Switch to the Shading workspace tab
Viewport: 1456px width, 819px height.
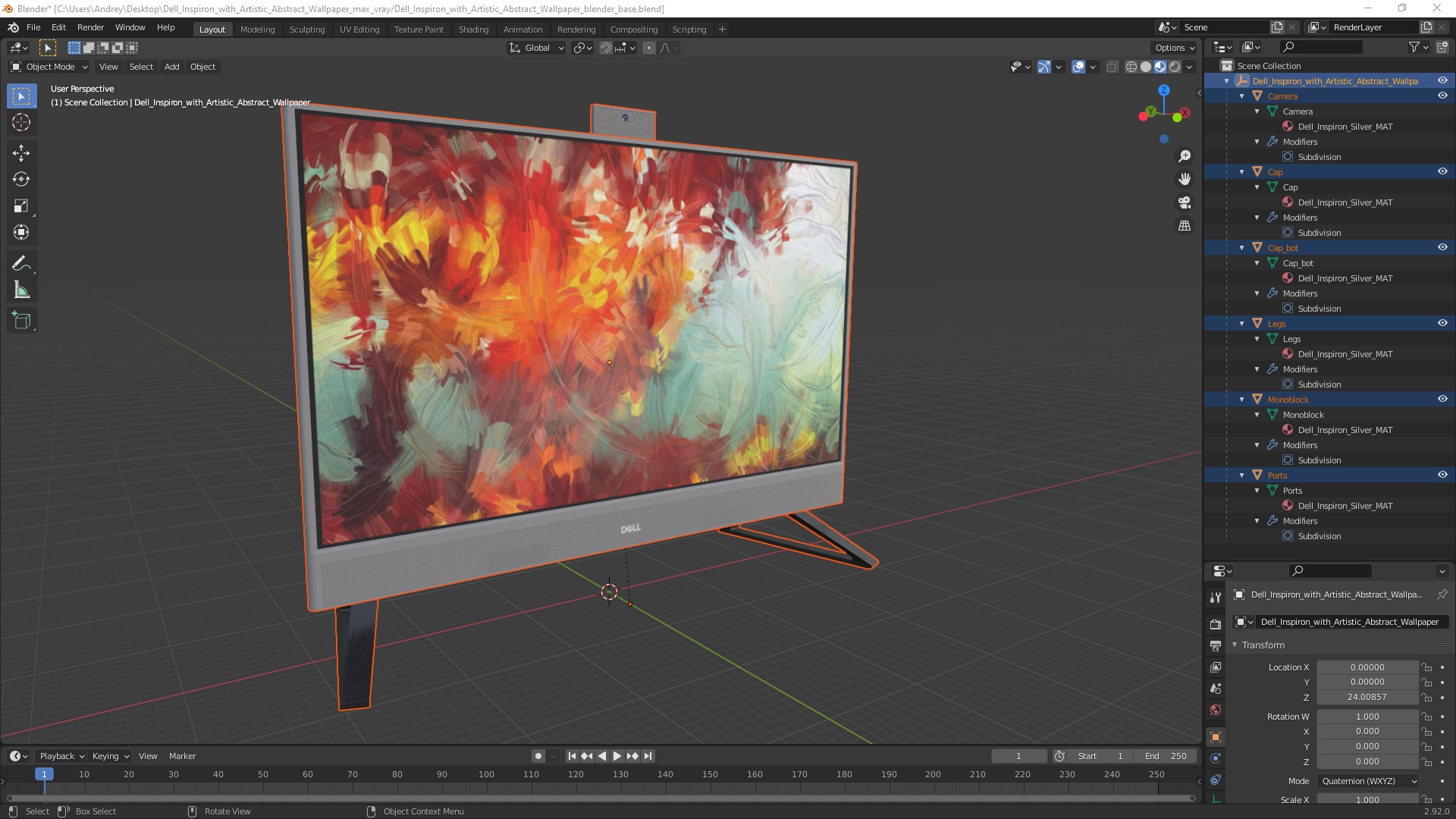pyautogui.click(x=473, y=30)
